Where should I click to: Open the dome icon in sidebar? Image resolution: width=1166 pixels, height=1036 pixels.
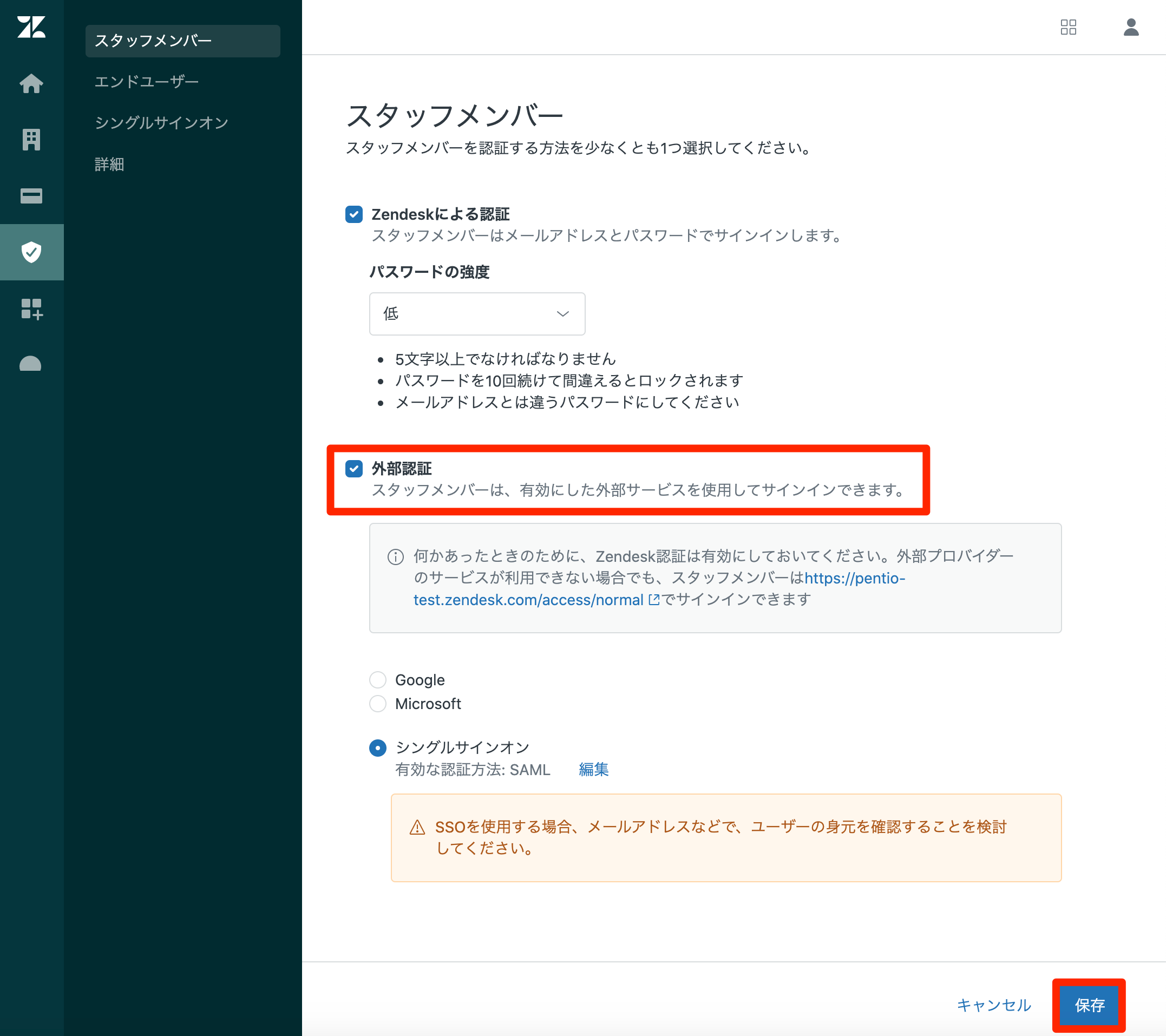[x=31, y=364]
